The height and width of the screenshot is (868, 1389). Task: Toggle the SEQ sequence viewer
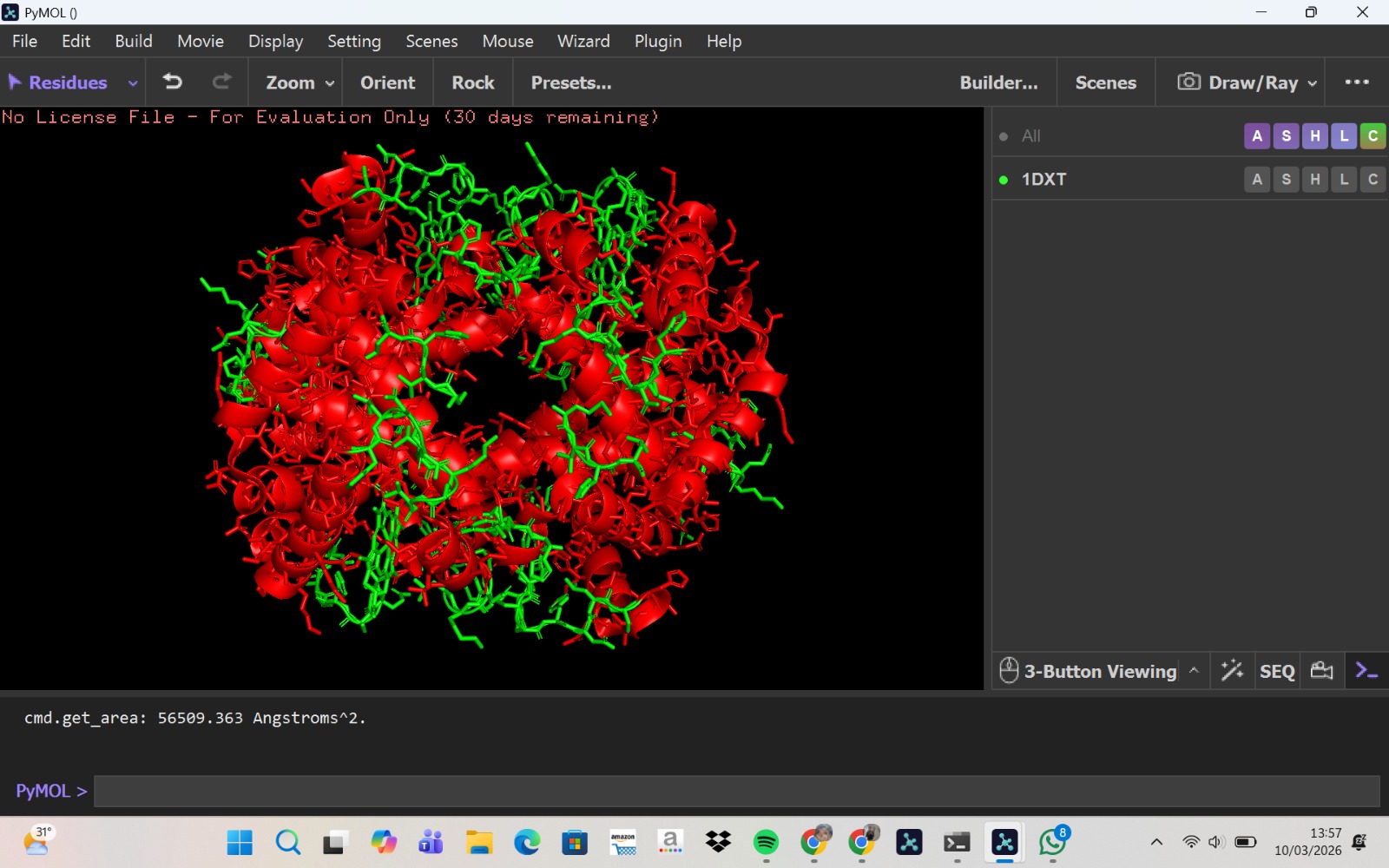tap(1276, 671)
